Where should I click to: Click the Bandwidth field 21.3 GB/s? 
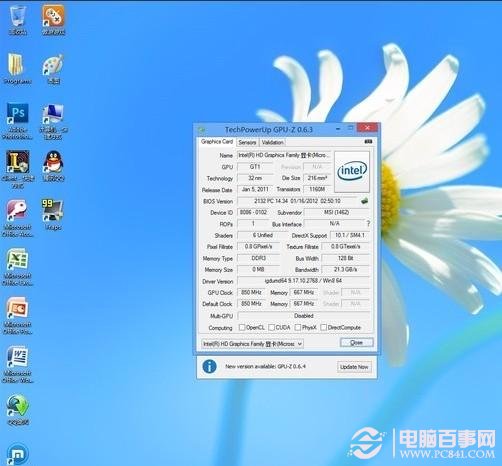point(345,269)
